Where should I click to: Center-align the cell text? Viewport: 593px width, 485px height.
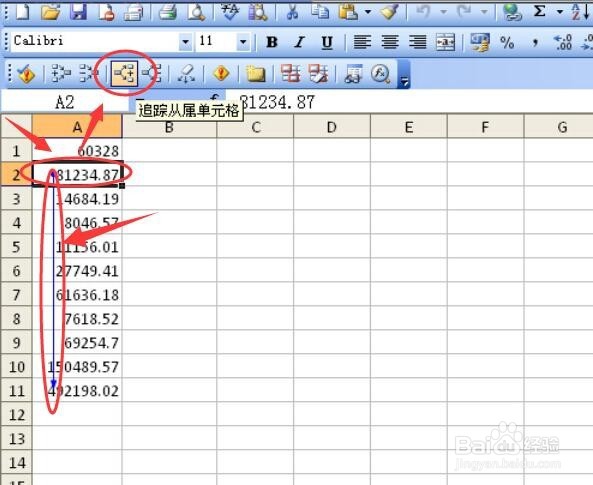coord(390,42)
